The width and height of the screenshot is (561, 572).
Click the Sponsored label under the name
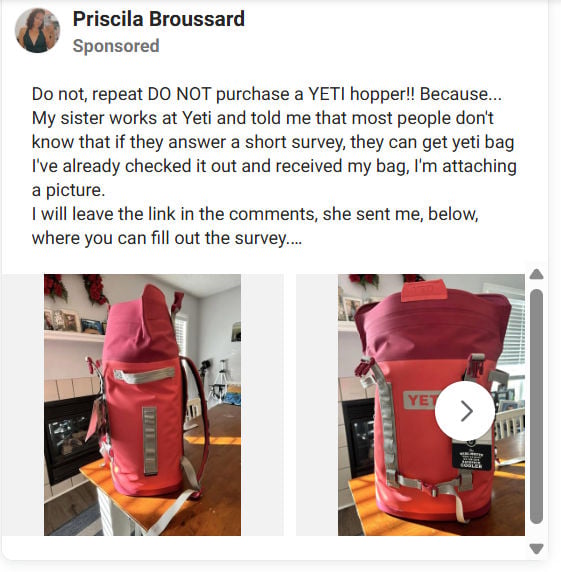(116, 46)
